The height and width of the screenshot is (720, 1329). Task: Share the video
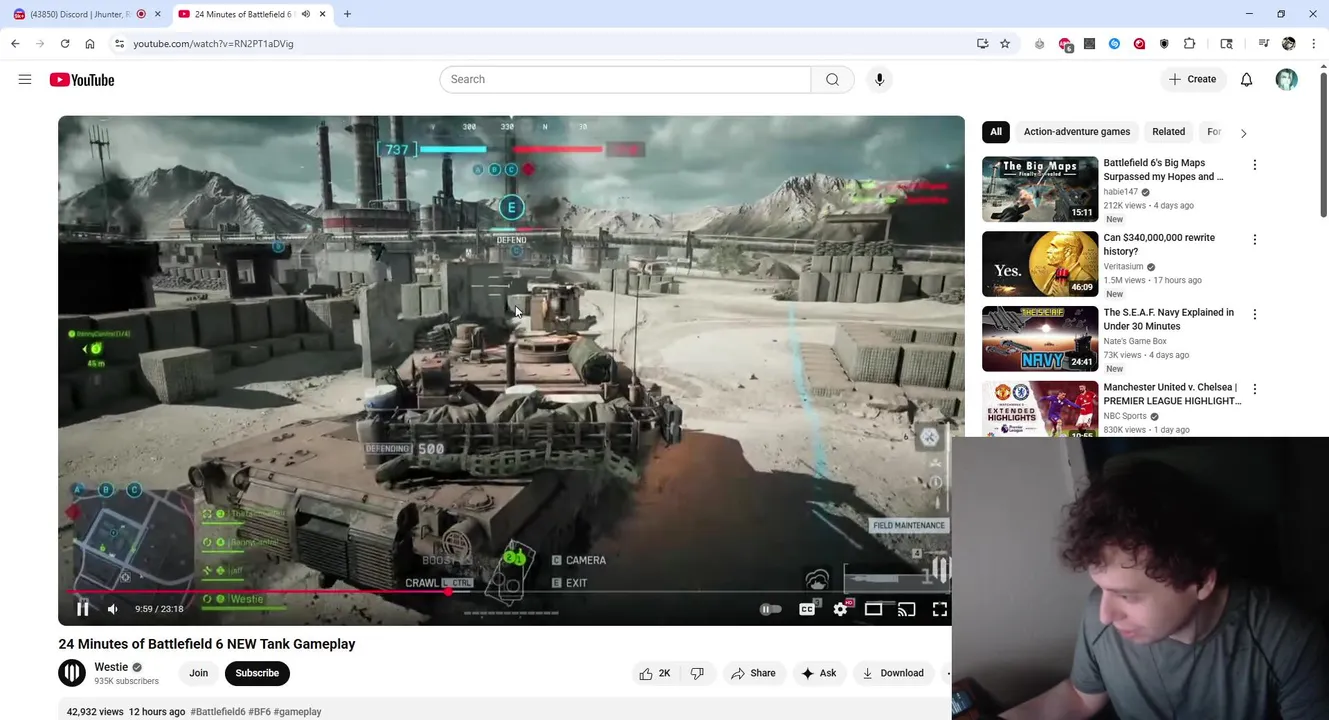[753, 674]
